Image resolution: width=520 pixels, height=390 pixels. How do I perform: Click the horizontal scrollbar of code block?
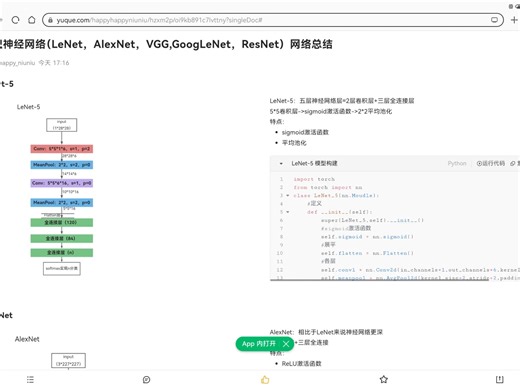pos(380,280)
